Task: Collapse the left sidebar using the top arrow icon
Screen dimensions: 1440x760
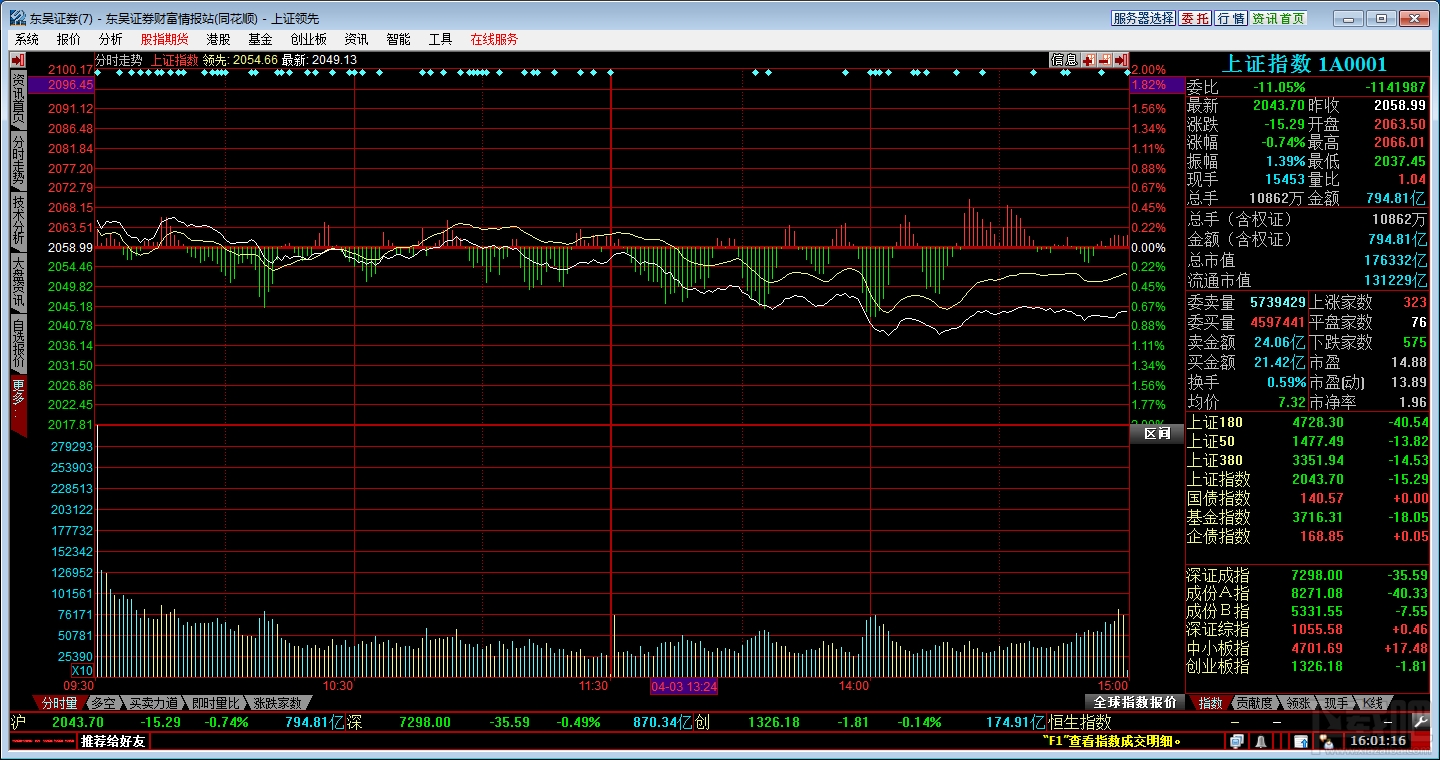Action: (x=18, y=60)
